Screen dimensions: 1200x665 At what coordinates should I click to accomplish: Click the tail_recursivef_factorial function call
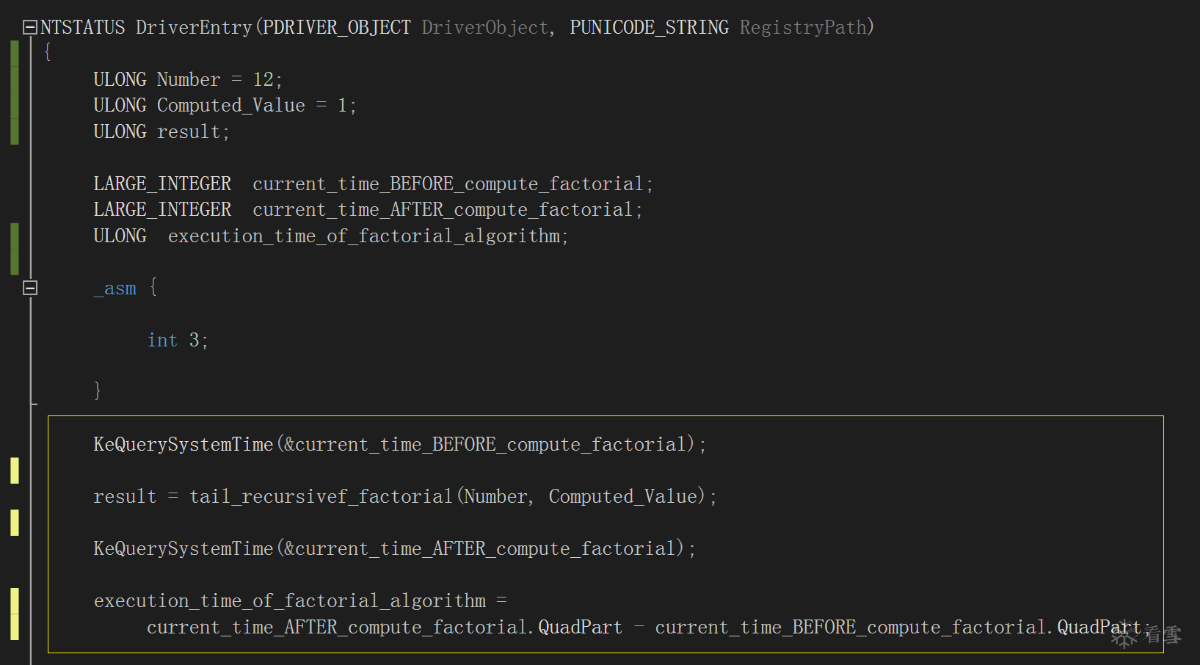pyautogui.click(x=320, y=497)
